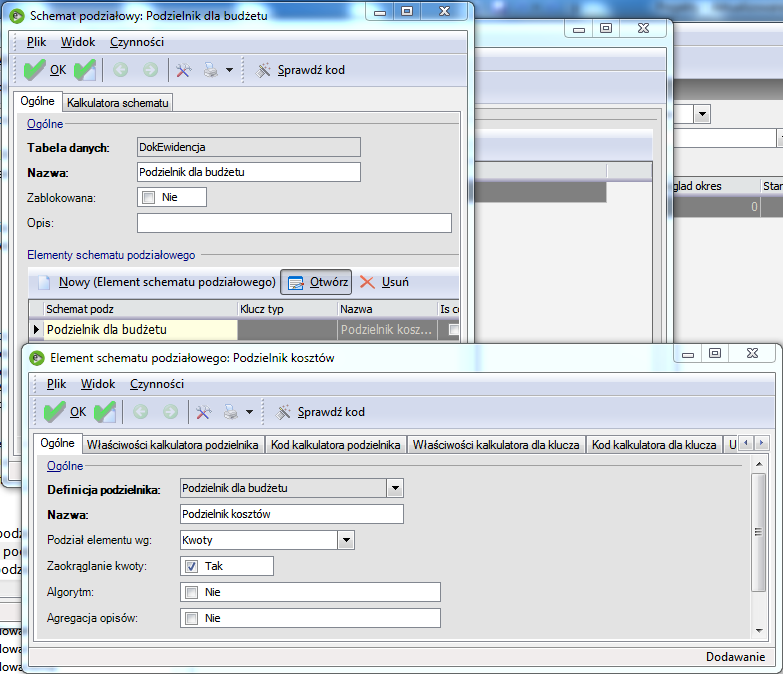
Task: Click Tabela danych field DokEwidencja
Action: pos(249,147)
